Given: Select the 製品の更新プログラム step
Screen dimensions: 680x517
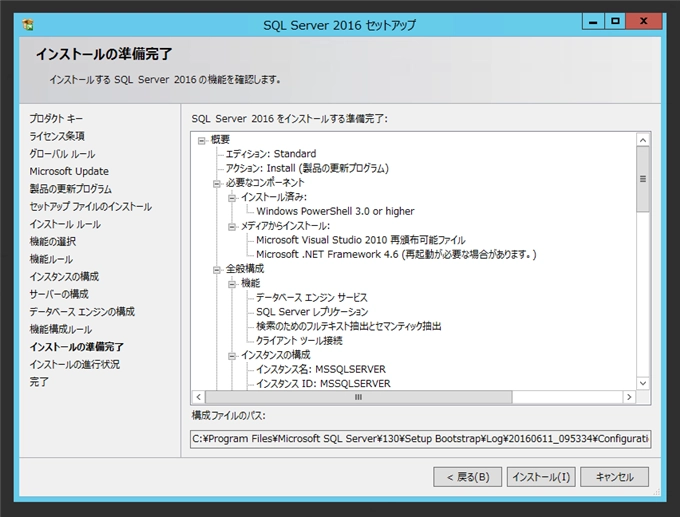Looking at the screenshot, I should point(70,189).
